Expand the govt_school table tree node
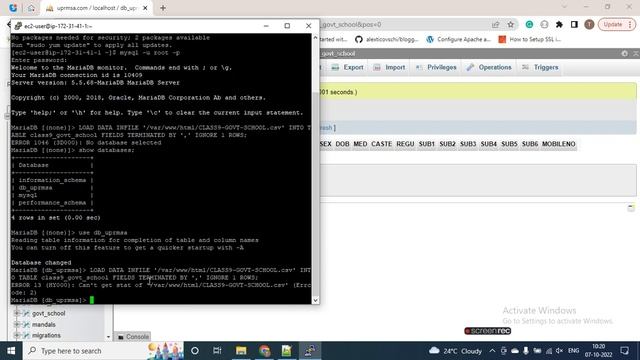 (x=17, y=313)
